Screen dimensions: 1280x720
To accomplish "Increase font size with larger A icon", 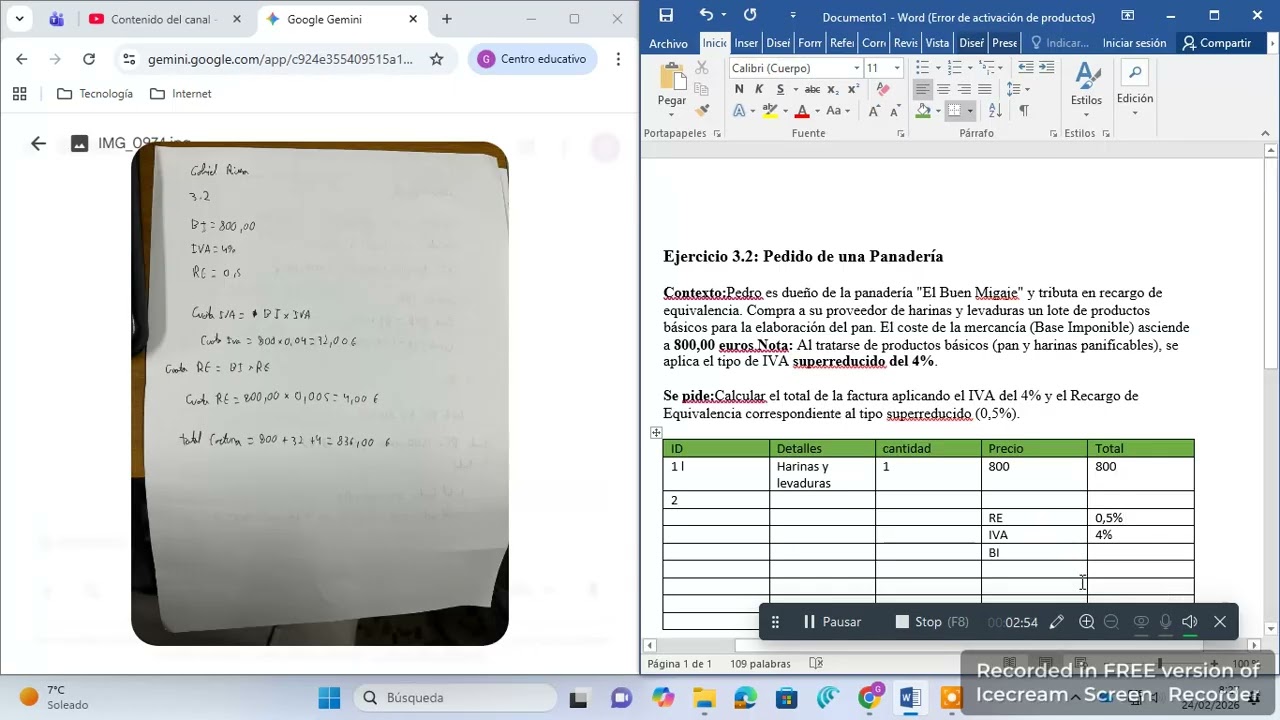I will [873, 111].
